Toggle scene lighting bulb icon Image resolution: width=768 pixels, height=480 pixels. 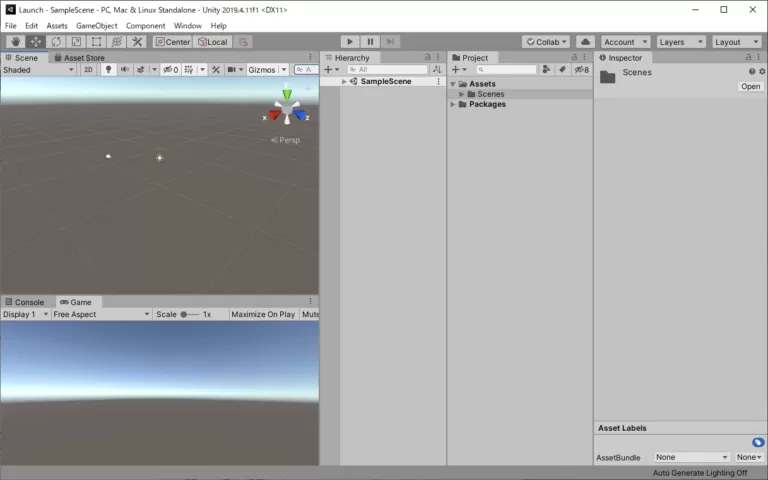[108, 70]
